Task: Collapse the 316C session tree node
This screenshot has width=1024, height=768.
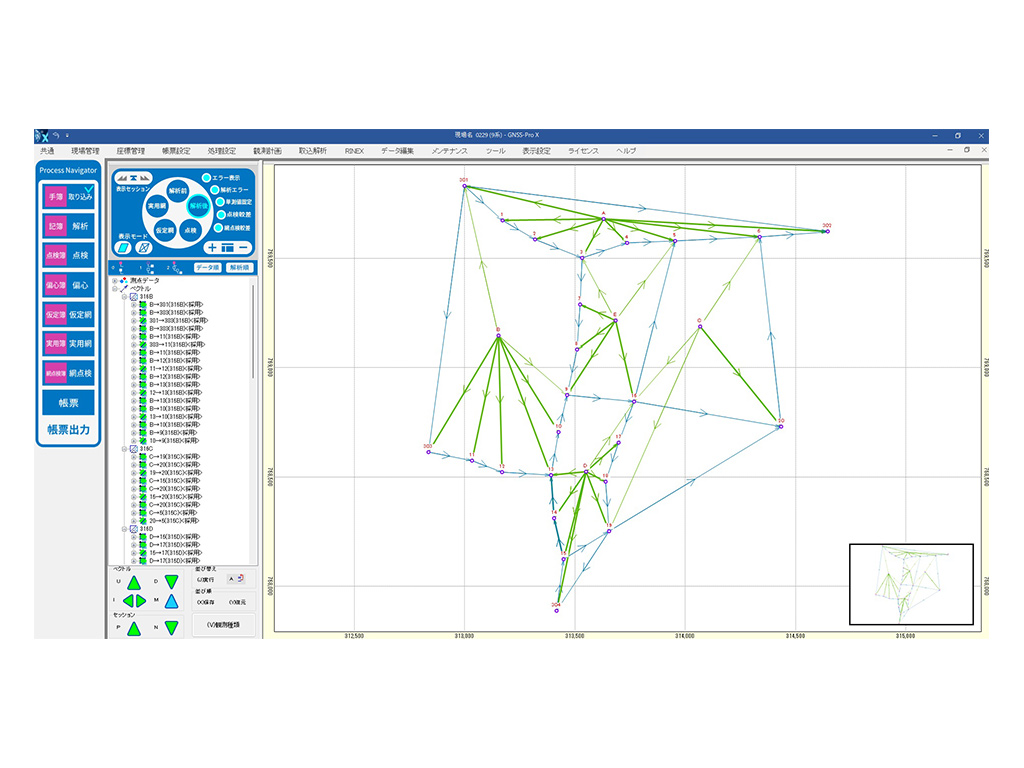Action: [125, 449]
